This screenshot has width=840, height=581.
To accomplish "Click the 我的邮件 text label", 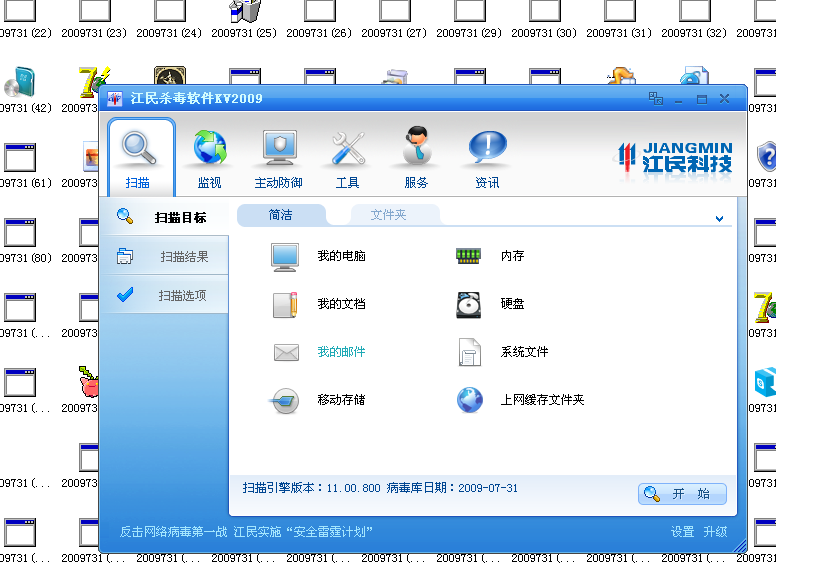I will [341, 352].
